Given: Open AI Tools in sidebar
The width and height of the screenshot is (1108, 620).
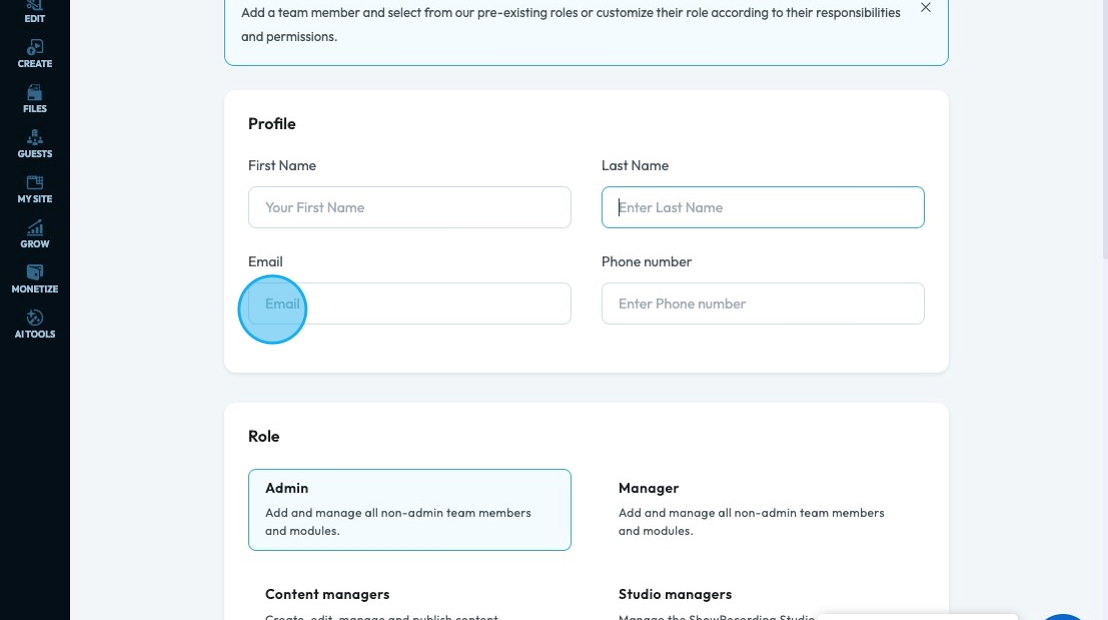Looking at the screenshot, I should pyautogui.click(x=34, y=323).
